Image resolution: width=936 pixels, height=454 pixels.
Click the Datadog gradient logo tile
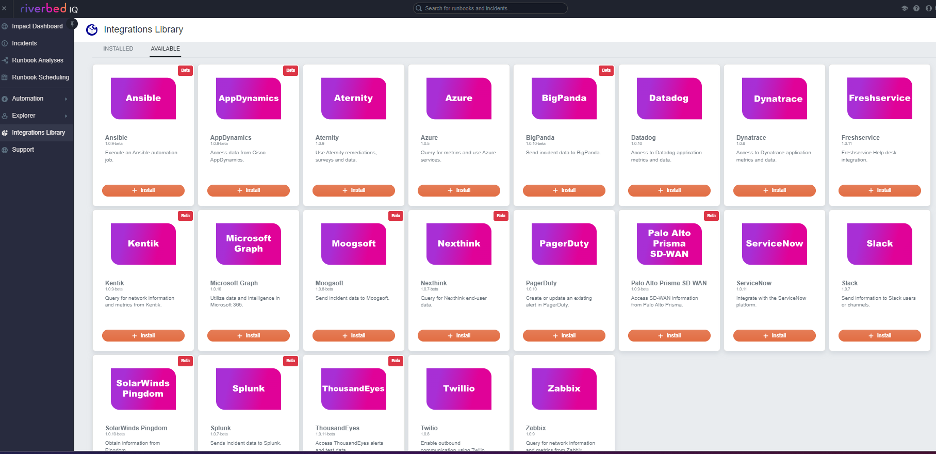[669, 98]
